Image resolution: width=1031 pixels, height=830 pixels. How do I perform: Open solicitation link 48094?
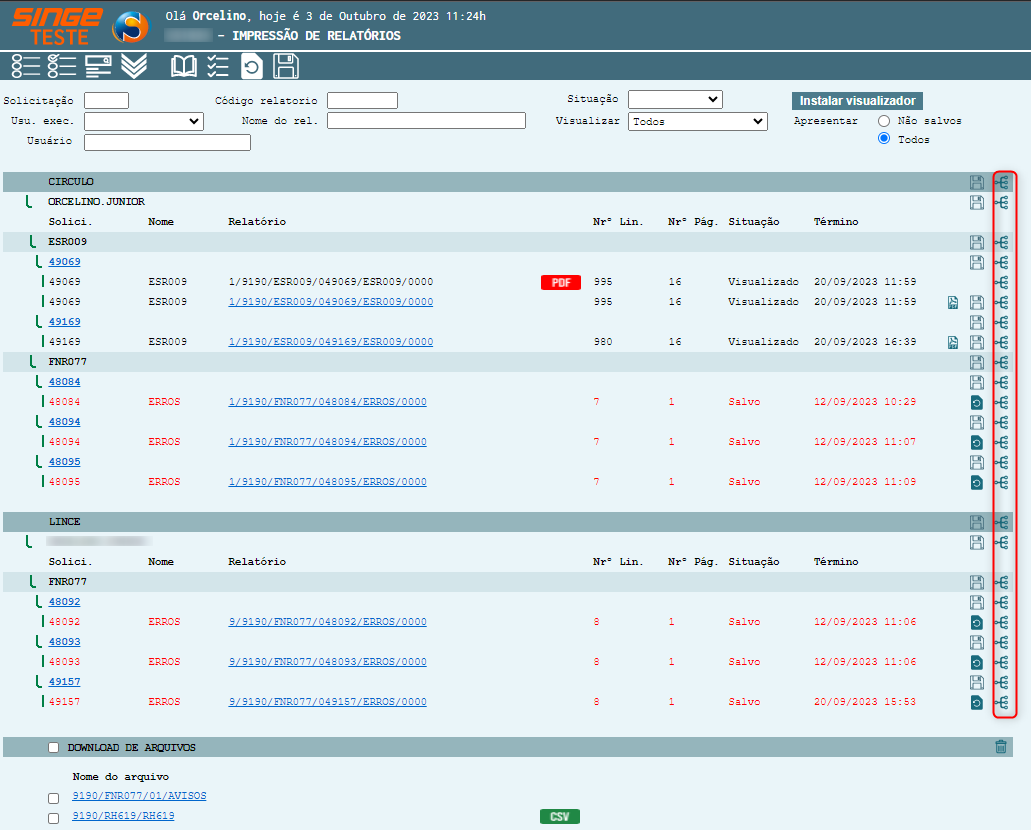click(64, 422)
